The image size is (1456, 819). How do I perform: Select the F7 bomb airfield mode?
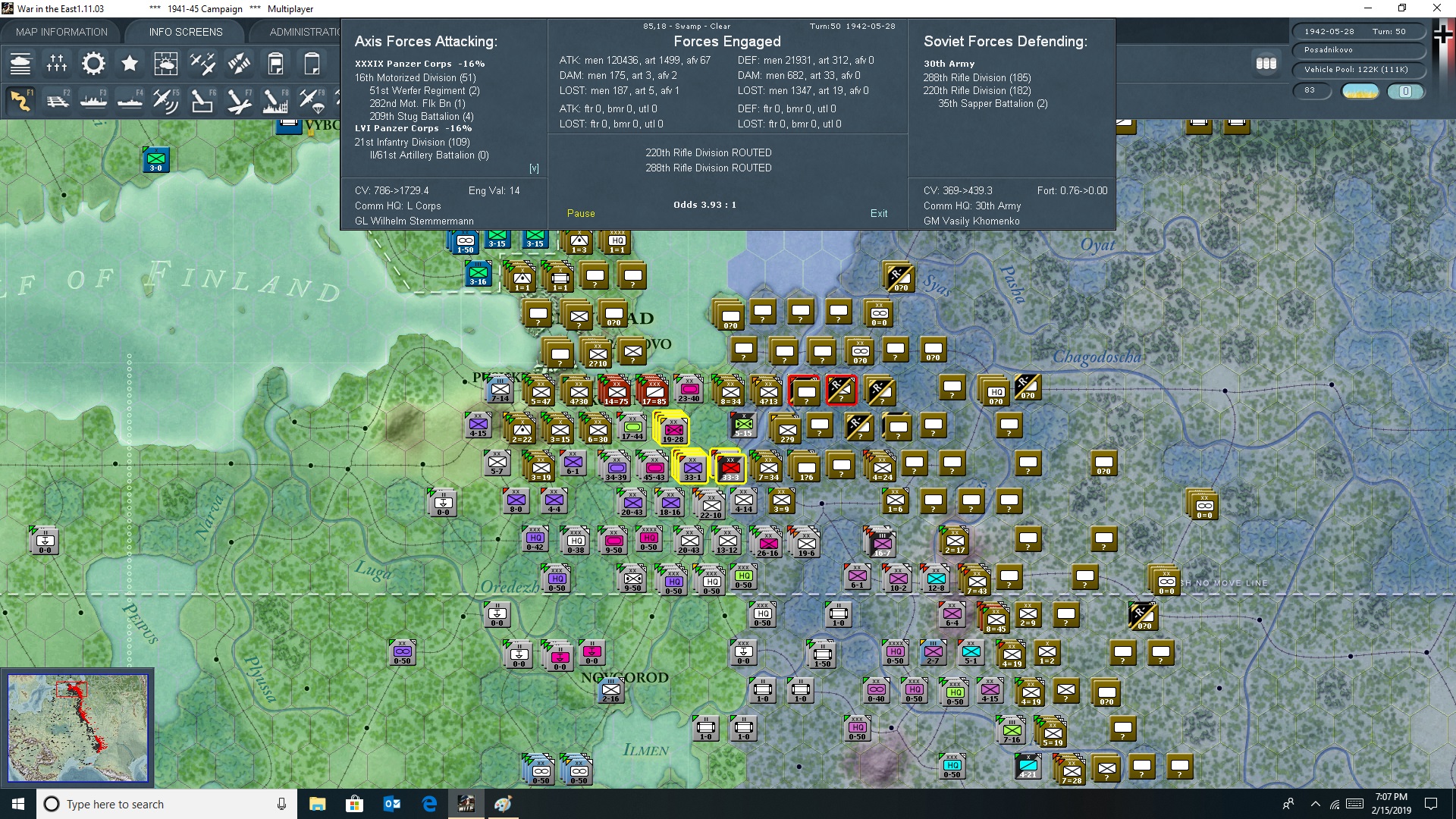tap(239, 100)
